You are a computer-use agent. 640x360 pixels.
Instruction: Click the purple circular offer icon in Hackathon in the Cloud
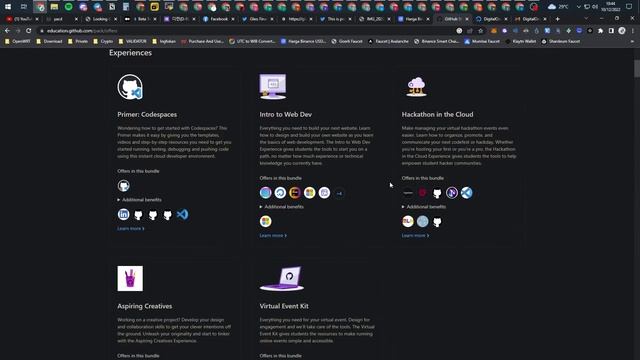coord(452,193)
